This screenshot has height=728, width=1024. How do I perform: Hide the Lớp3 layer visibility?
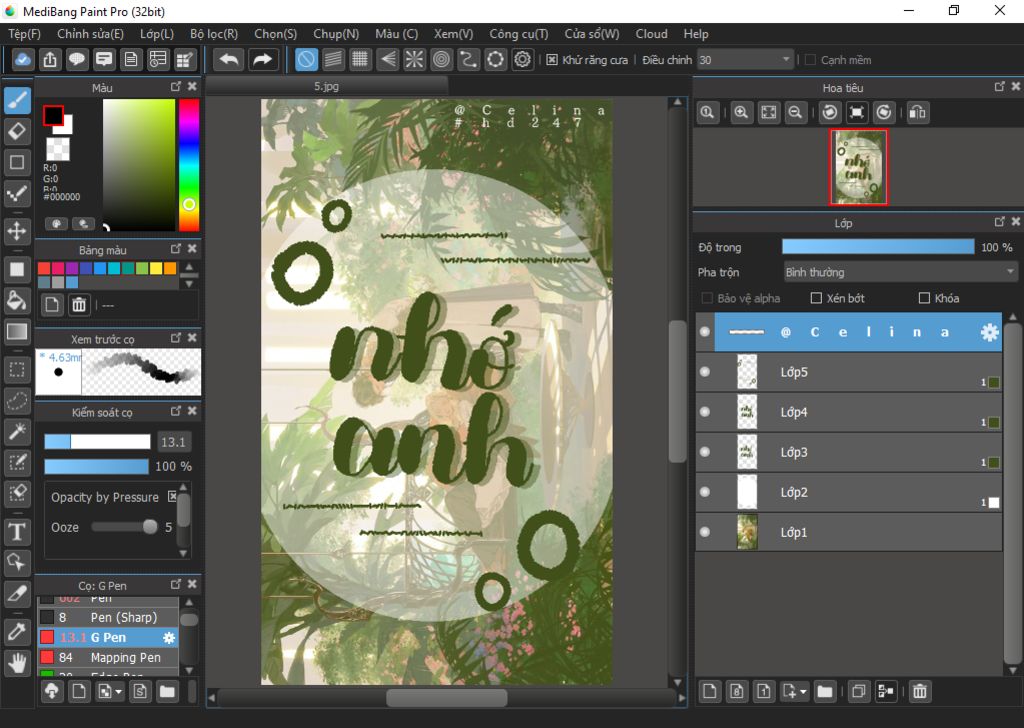click(x=705, y=452)
